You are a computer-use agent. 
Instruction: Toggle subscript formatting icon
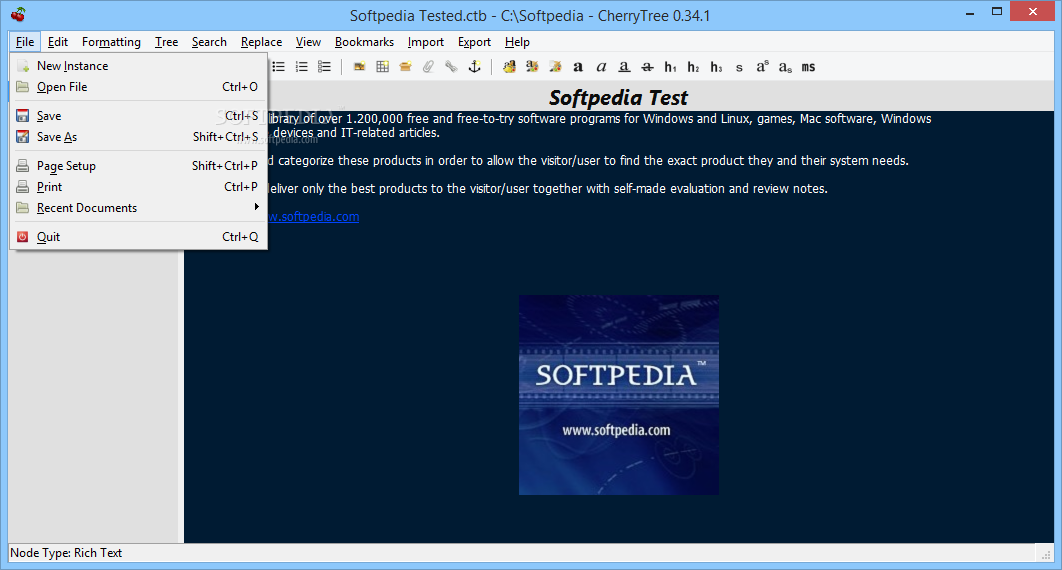pyautogui.click(x=785, y=67)
